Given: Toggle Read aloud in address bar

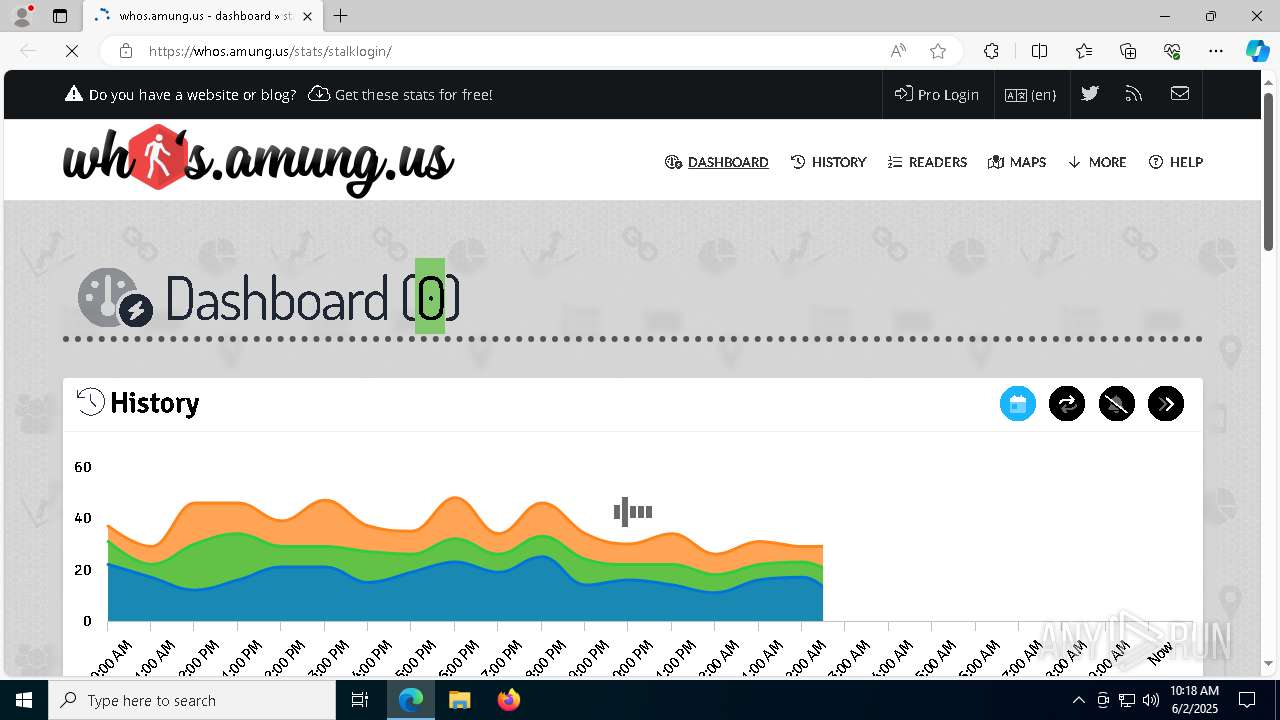Looking at the screenshot, I should tap(898, 51).
